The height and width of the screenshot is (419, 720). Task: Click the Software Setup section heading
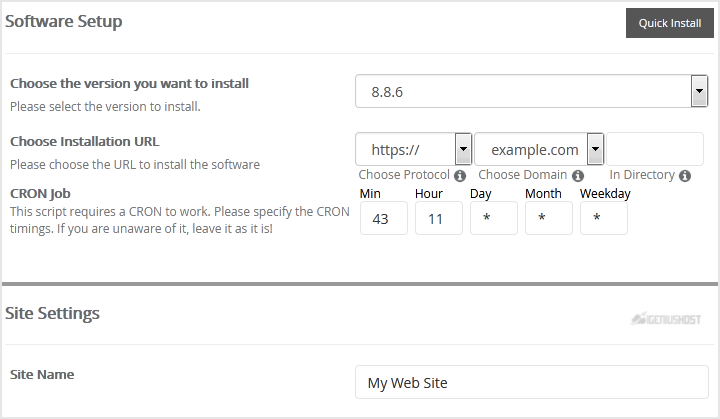(x=64, y=22)
